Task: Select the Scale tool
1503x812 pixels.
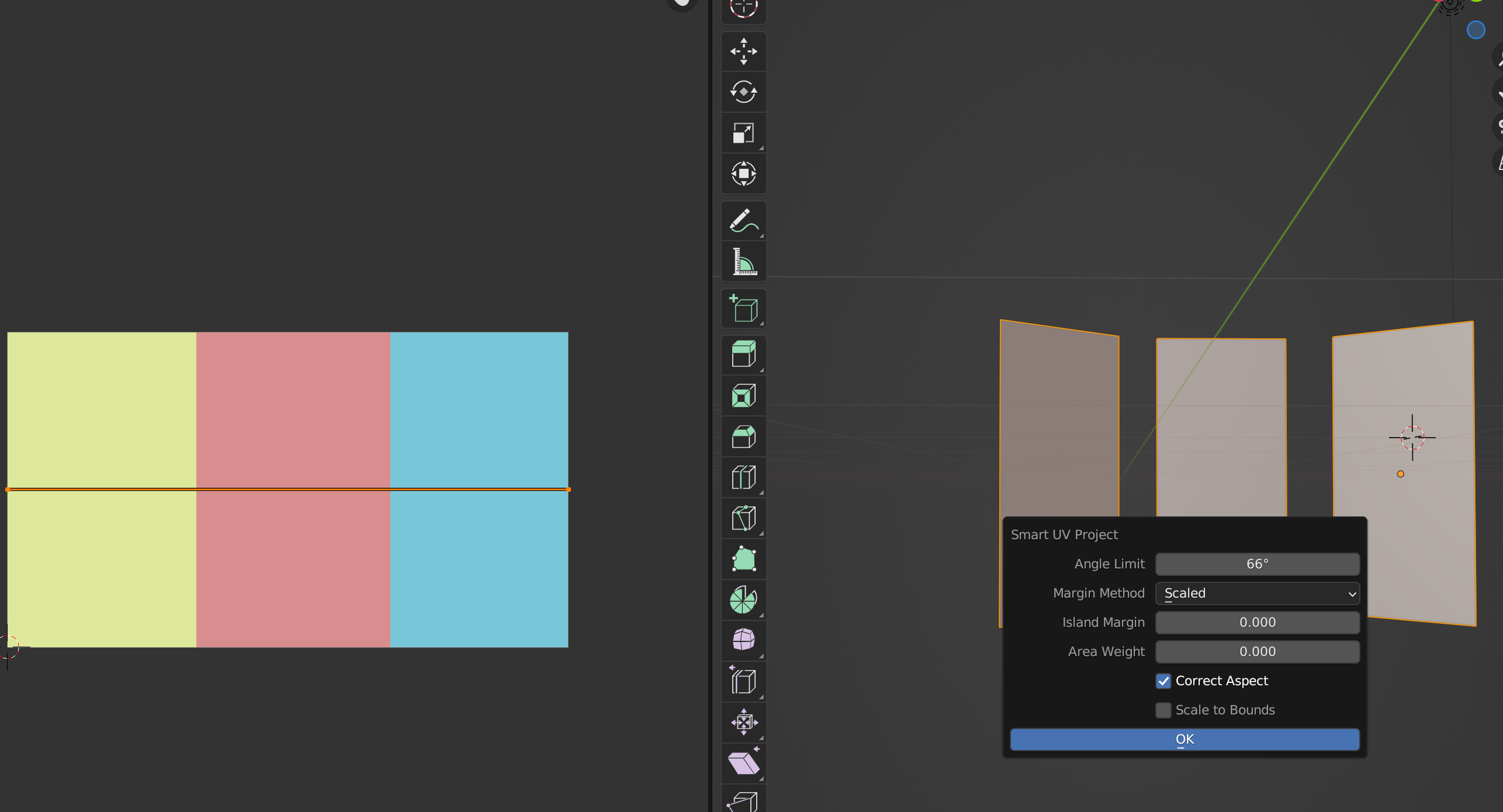Action: pyautogui.click(x=743, y=133)
